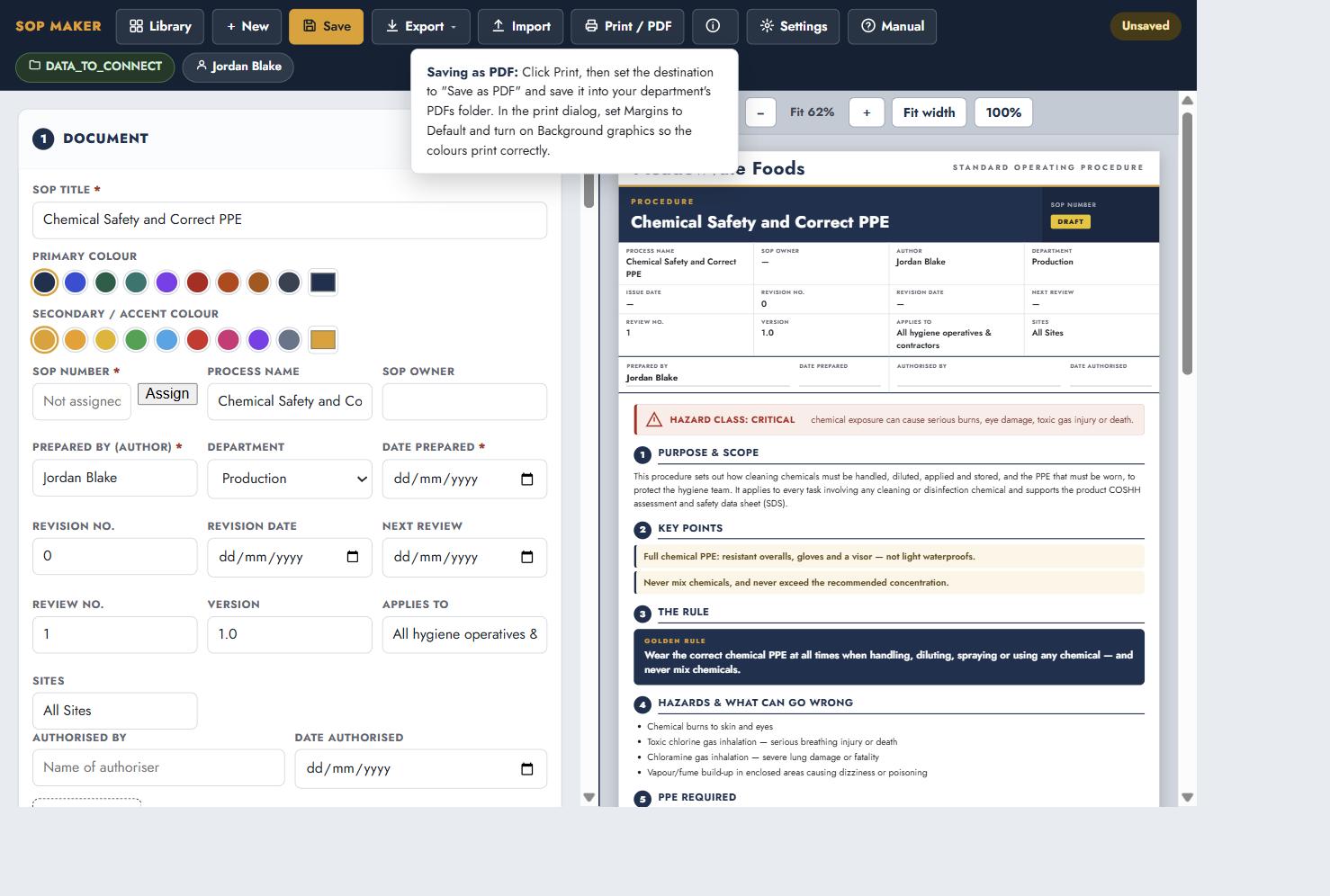Click the Sites field
This screenshot has height=896, width=1330.
pos(115,711)
